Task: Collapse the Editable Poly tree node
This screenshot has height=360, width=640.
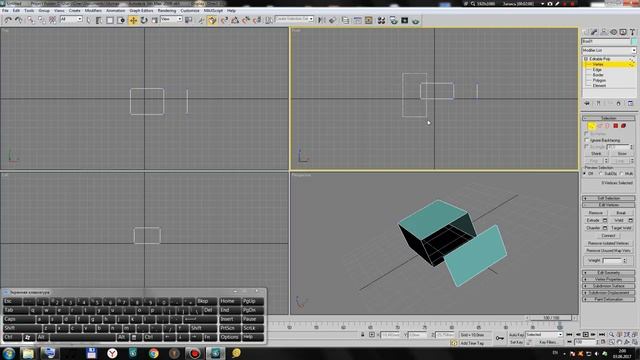Action: [586, 59]
